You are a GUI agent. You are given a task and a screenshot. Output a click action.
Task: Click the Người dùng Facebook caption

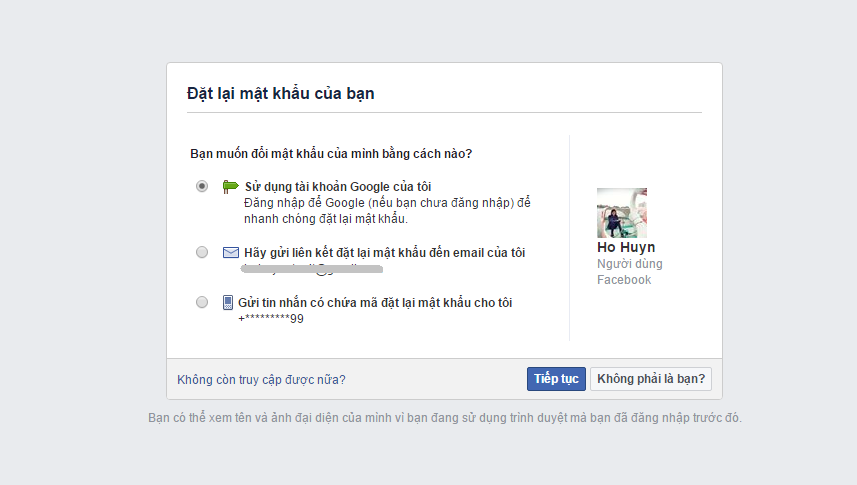[630, 272]
